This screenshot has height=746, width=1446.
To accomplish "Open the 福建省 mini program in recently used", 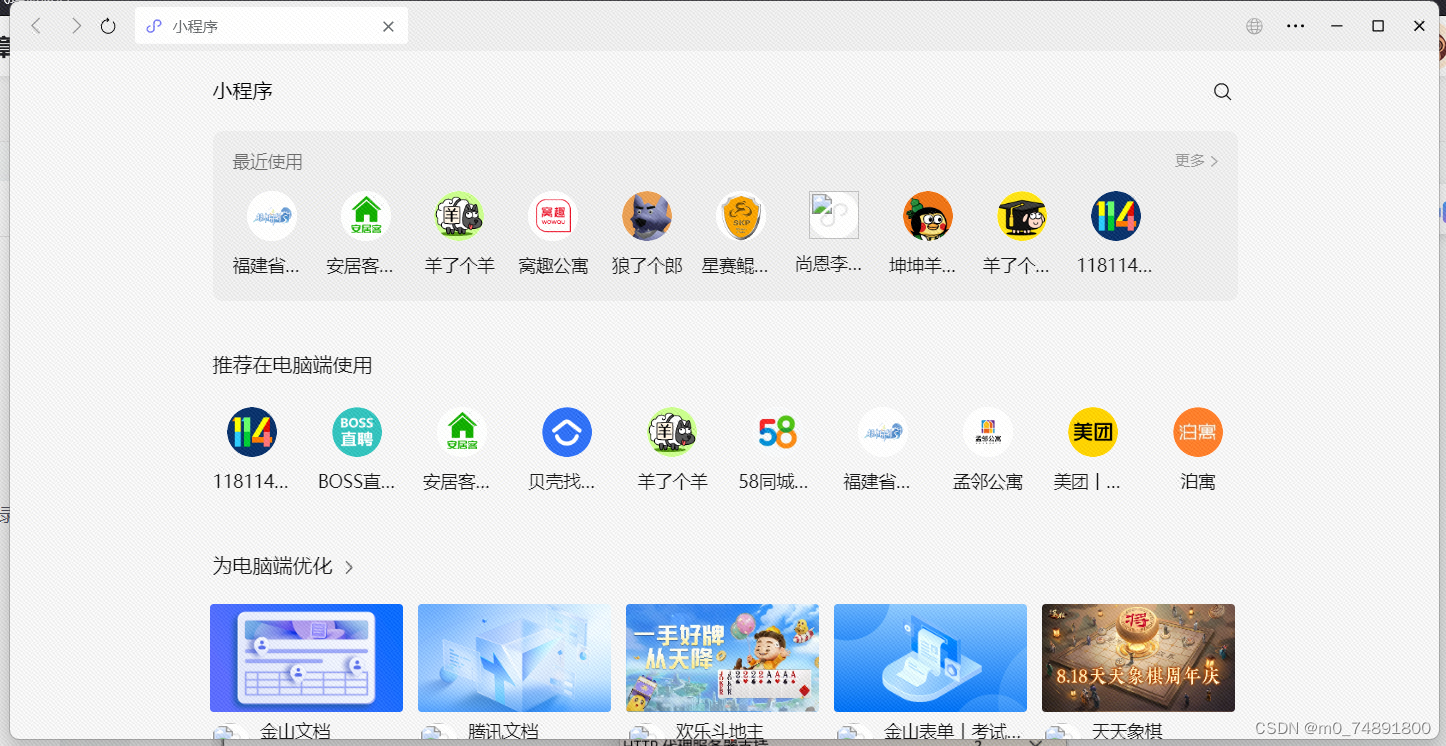I will pos(272,216).
